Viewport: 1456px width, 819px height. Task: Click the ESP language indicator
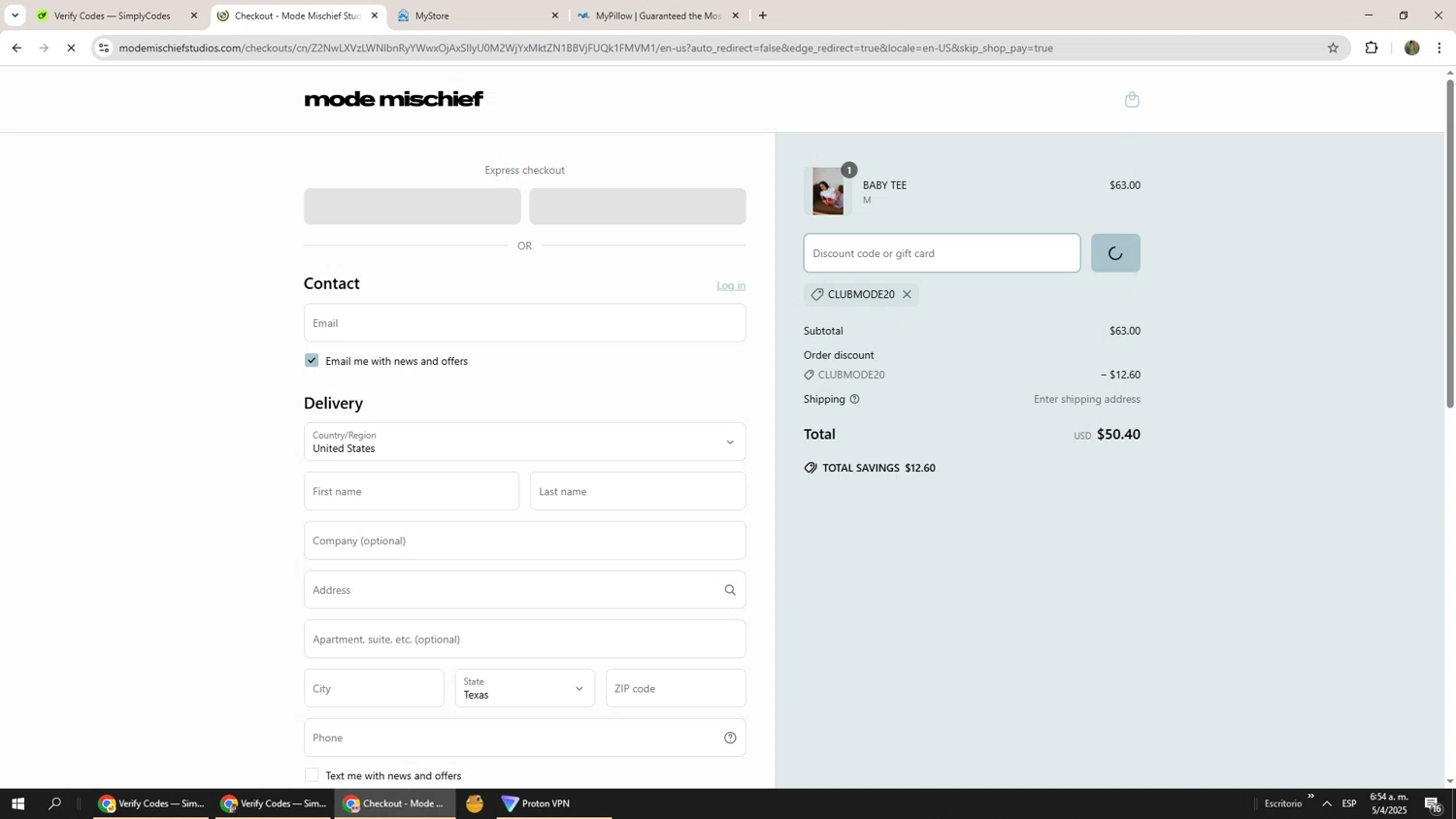click(x=1349, y=803)
